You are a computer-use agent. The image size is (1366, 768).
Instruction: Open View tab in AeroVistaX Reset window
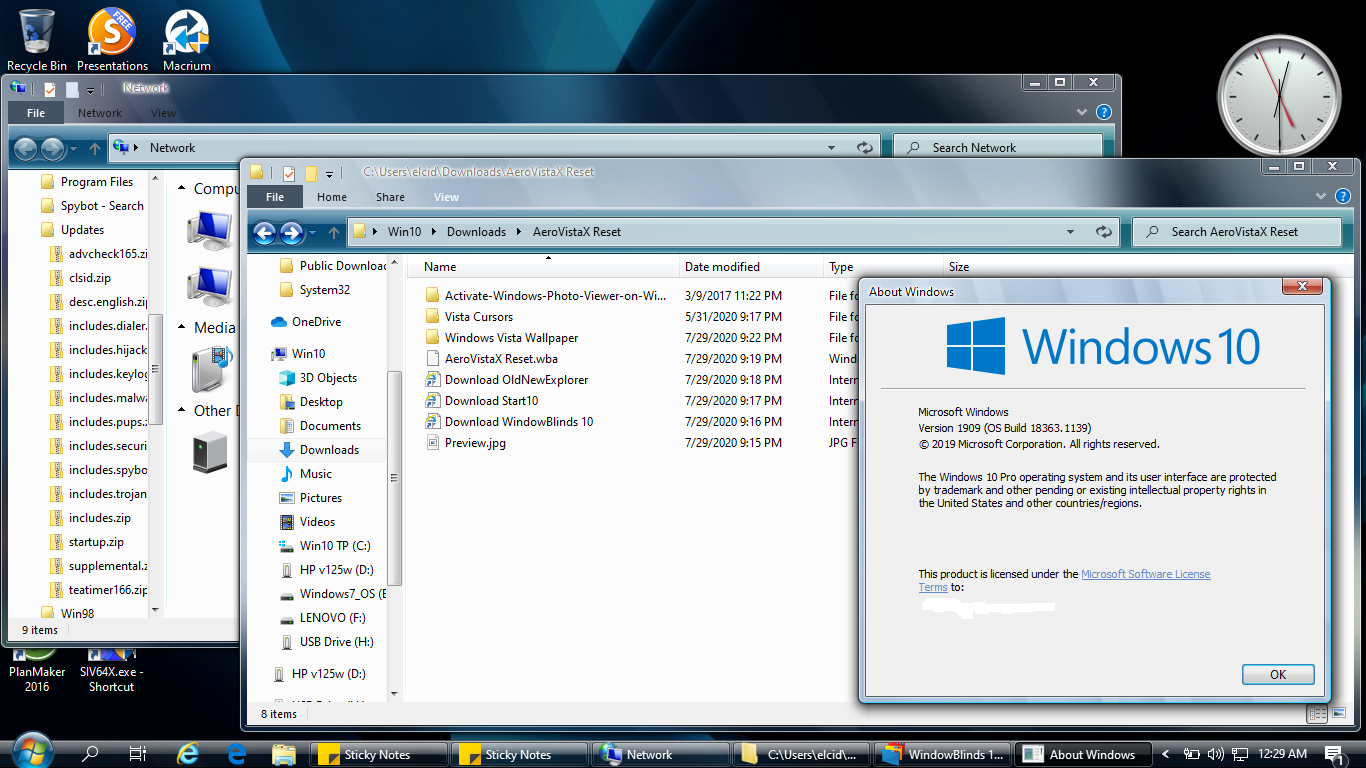(446, 197)
